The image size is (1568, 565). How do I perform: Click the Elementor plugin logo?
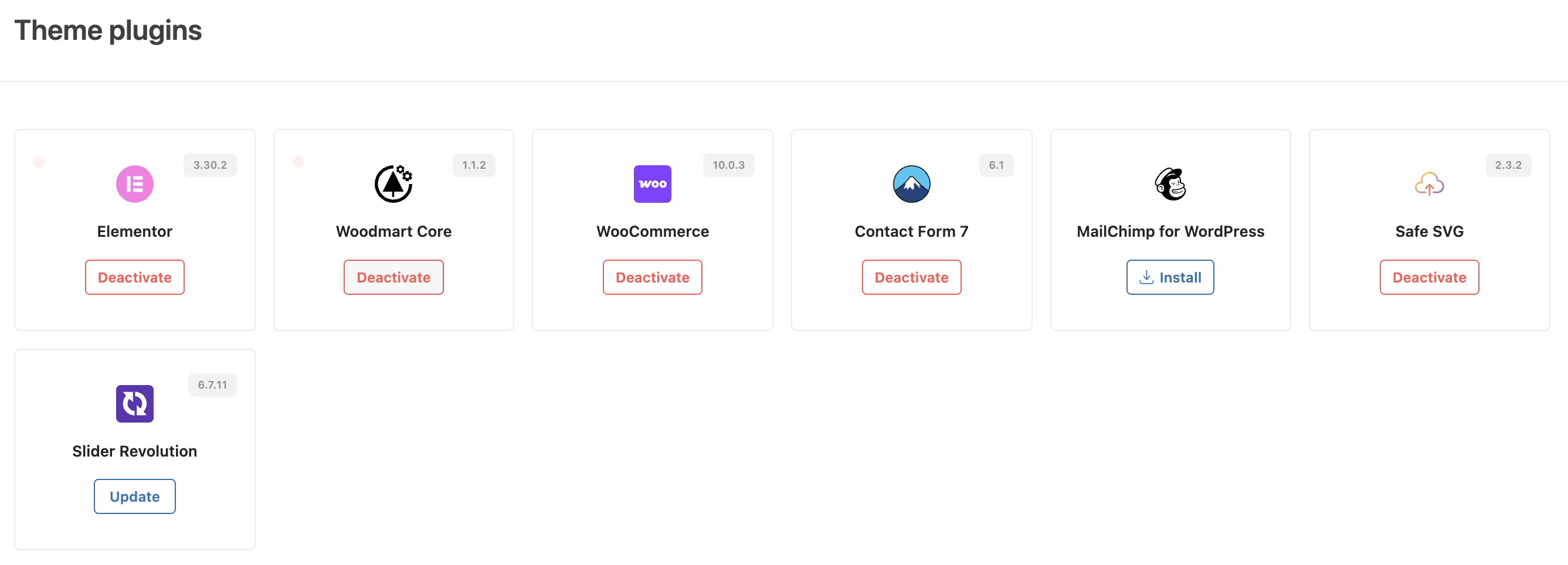pyautogui.click(x=134, y=183)
